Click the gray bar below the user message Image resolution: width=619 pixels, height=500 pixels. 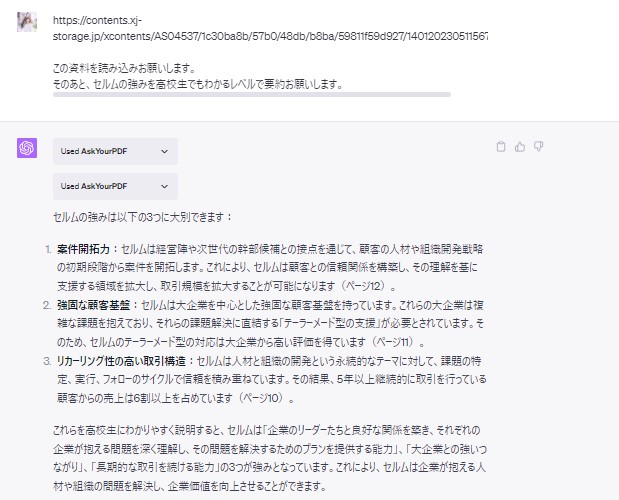point(251,94)
